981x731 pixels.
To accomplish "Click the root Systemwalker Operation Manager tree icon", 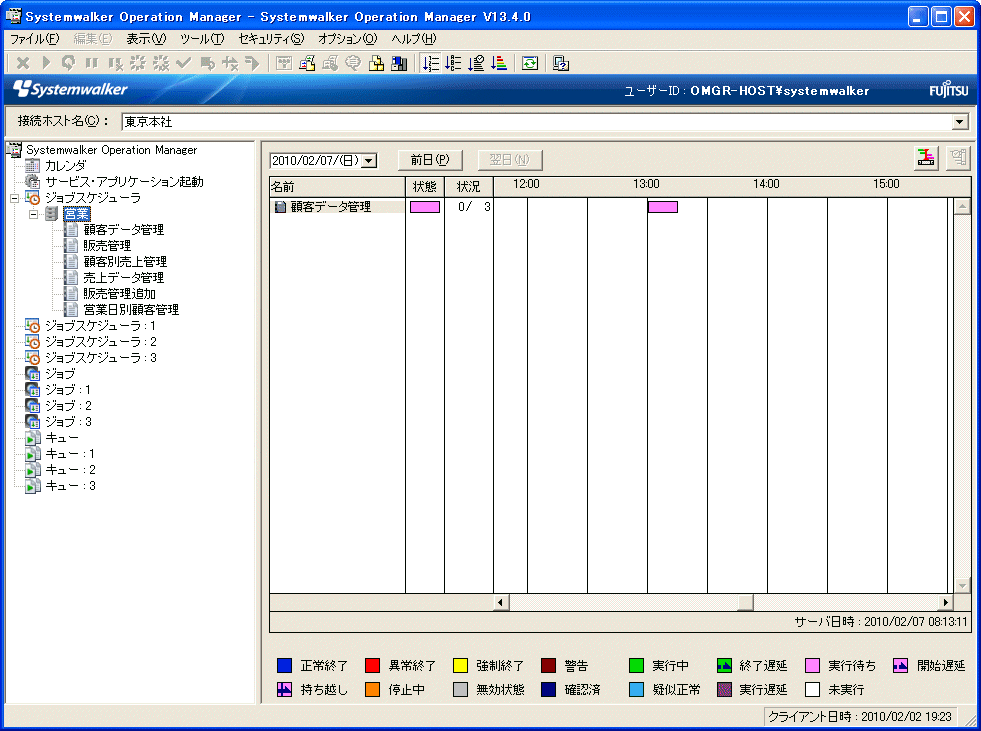I will [x=14, y=150].
